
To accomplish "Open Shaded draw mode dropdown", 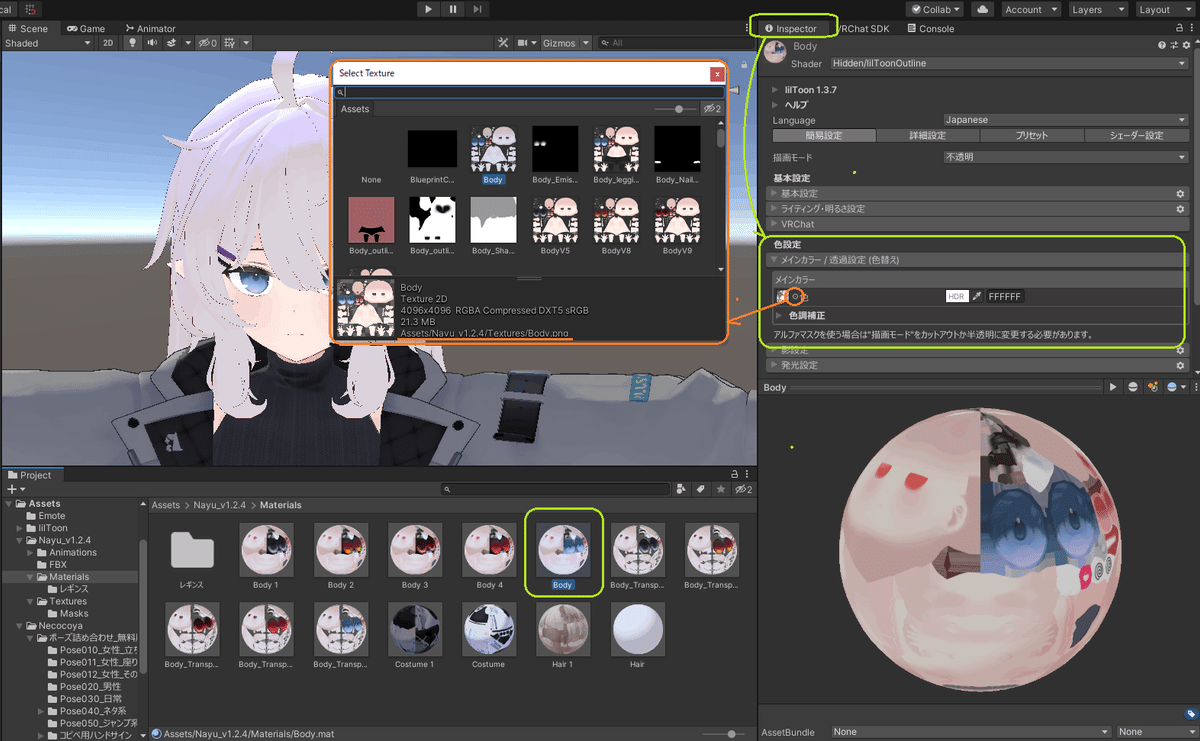I will (x=47, y=43).
